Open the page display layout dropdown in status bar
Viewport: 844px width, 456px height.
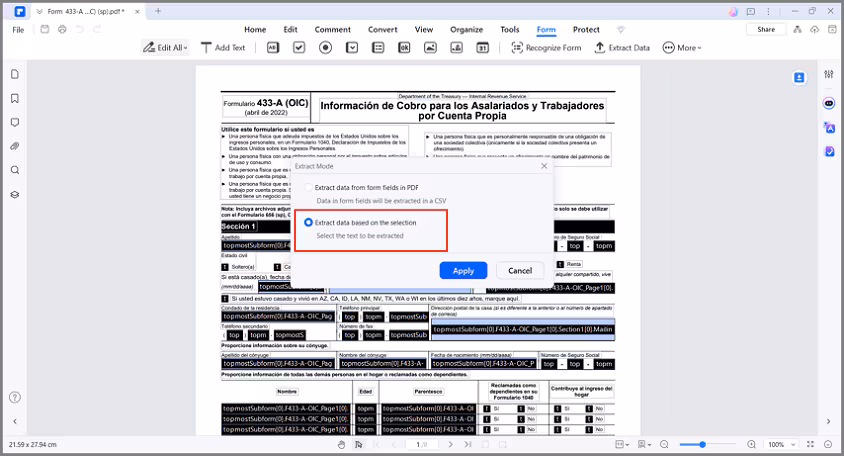click(644, 445)
